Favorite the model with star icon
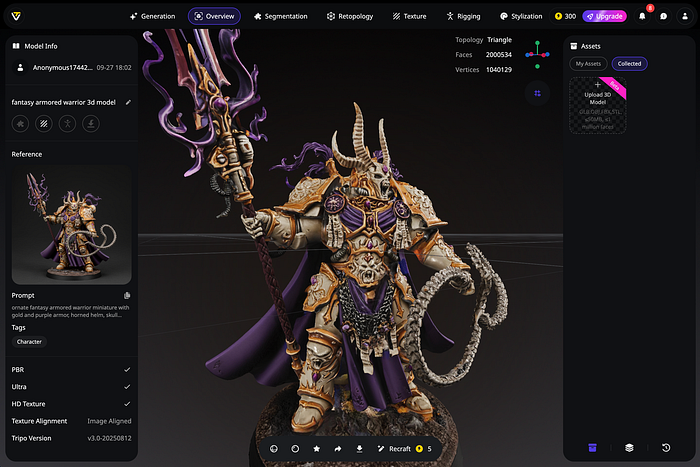 pyautogui.click(x=316, y=449)
